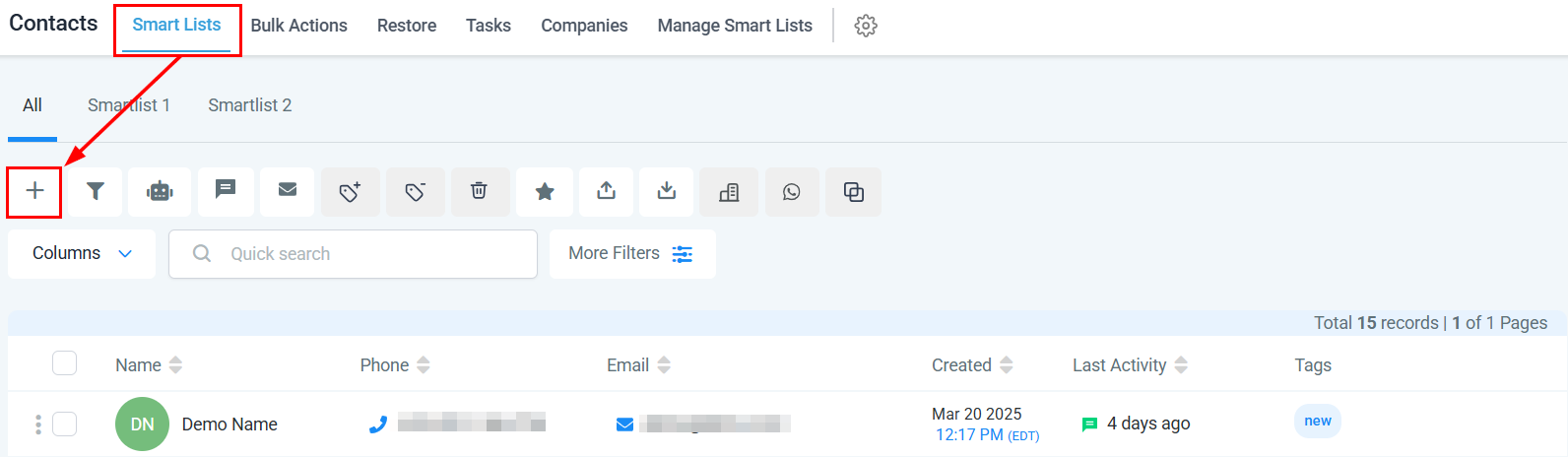Image resolution: width=1568 pixels, height=457 pixels.
Task: Click the add tag icon
Action: [x=350, y=191]
